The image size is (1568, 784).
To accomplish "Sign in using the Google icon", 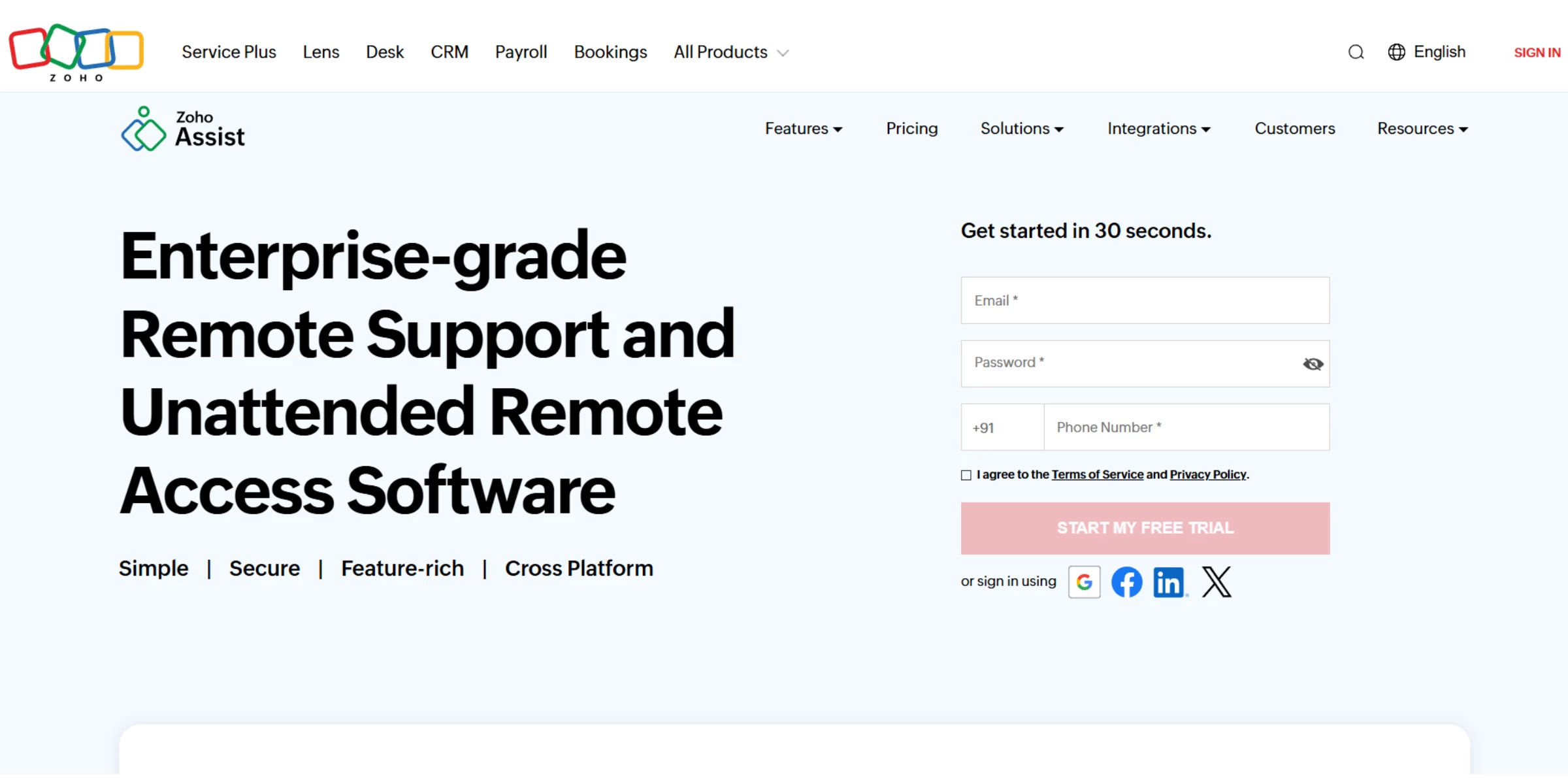I will pyautogui.click(x=1084, y=581).
